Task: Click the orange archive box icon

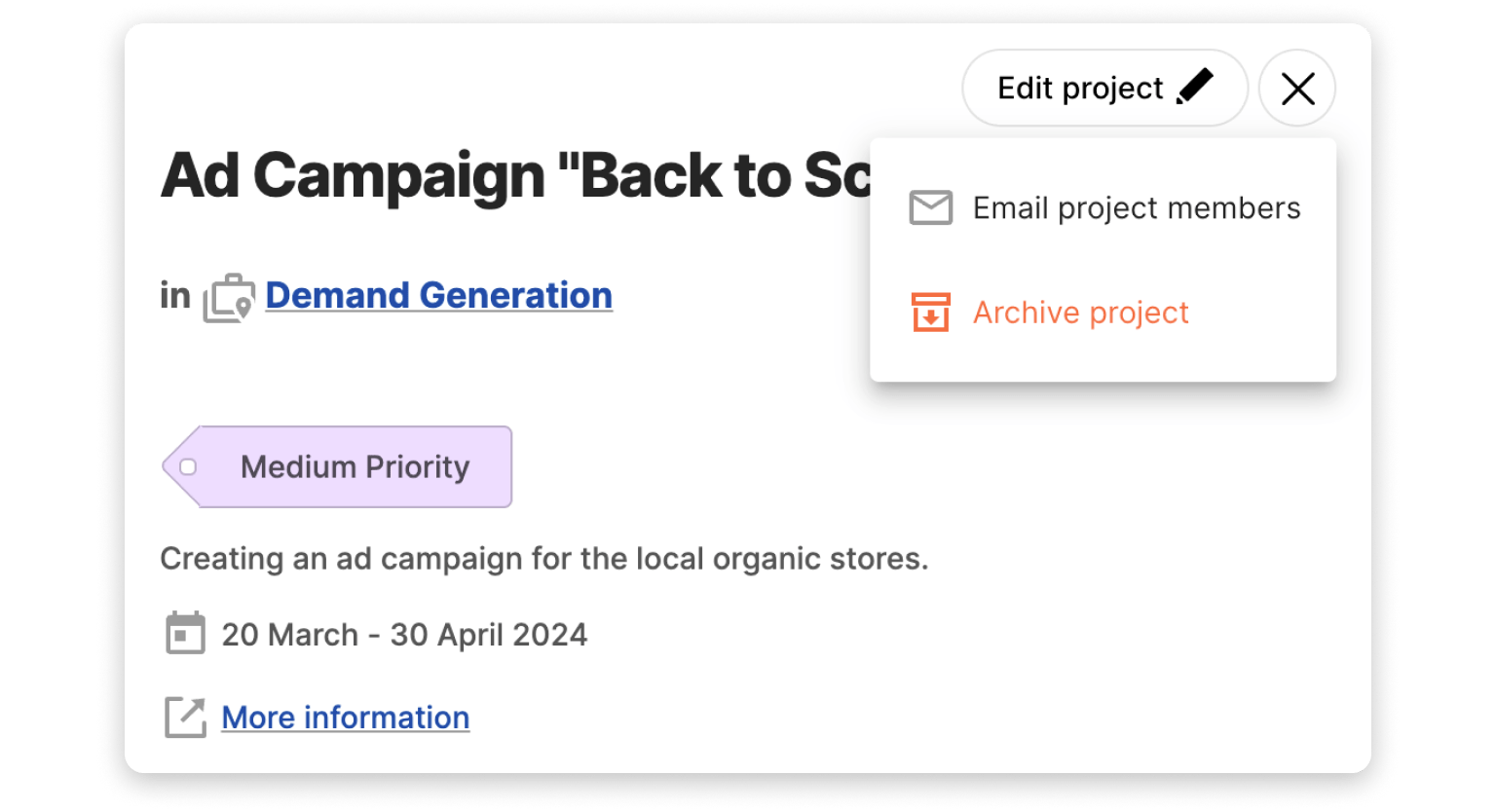Action: pyautogui.click(x=930, y=313)
